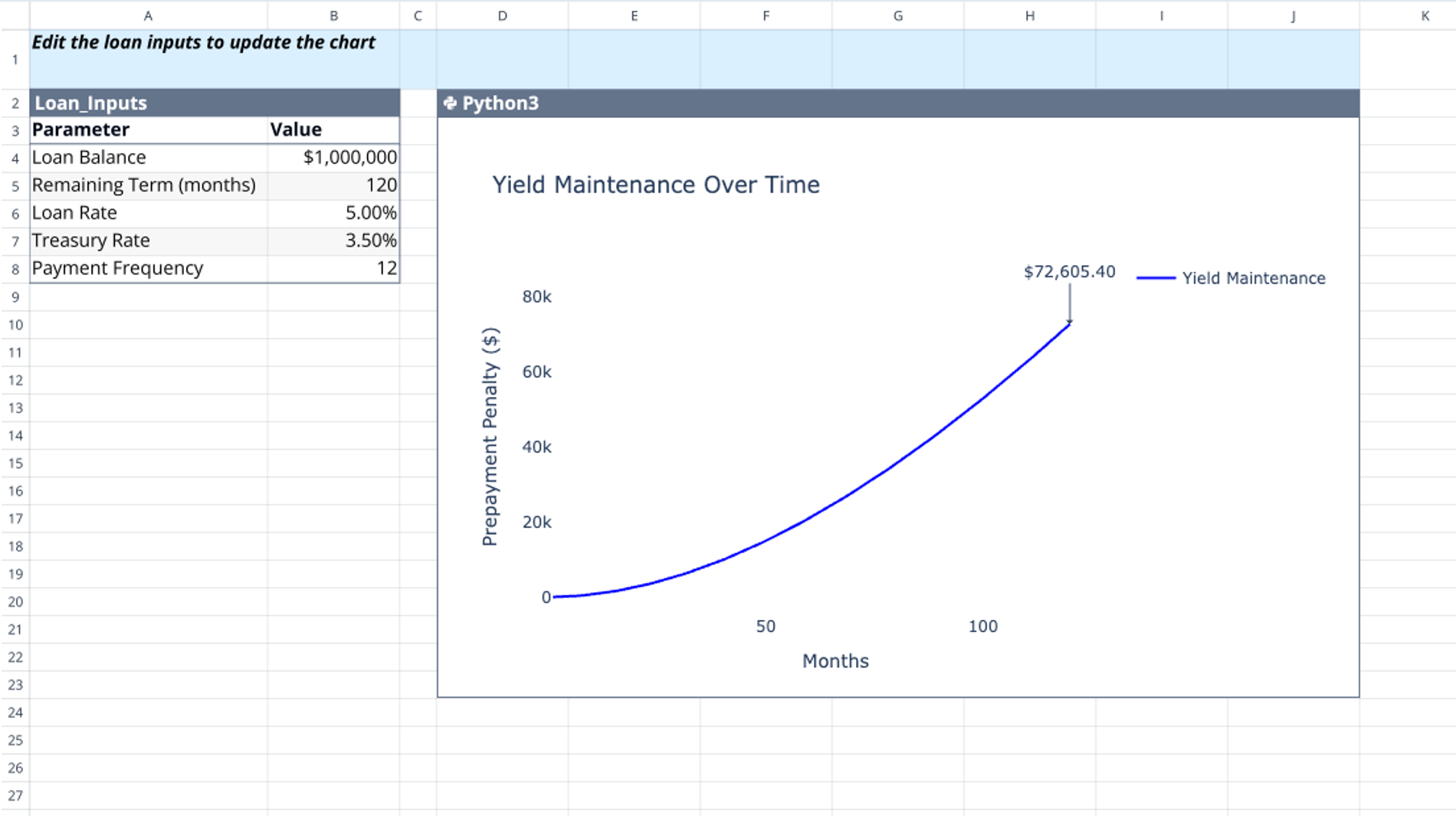Image resolution: width=1456 pixels, height=816 pixels.
Task: Click the Payment Frequency value 12
Action: pyautogui.click(x=333, y=268)
